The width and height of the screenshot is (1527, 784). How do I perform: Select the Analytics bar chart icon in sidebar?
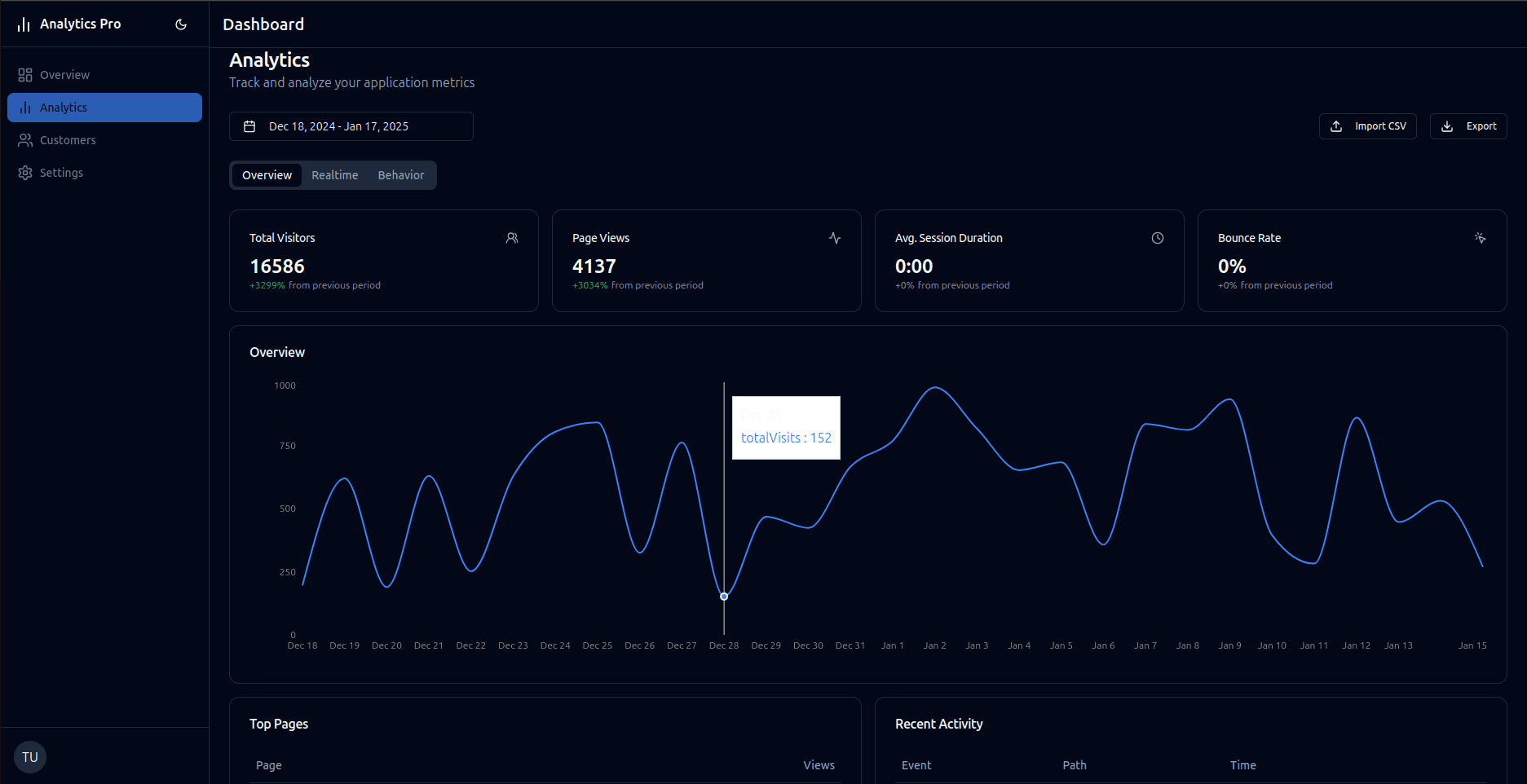[25, 107]
